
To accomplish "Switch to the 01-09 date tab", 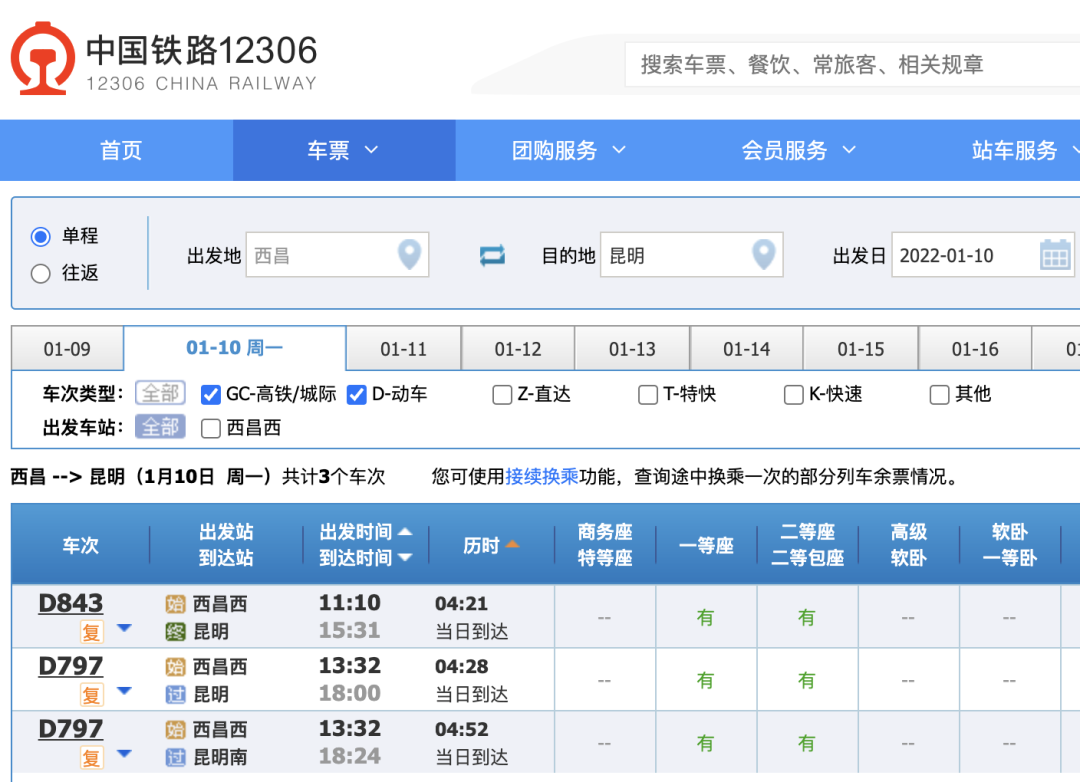I will pos(67,349).
